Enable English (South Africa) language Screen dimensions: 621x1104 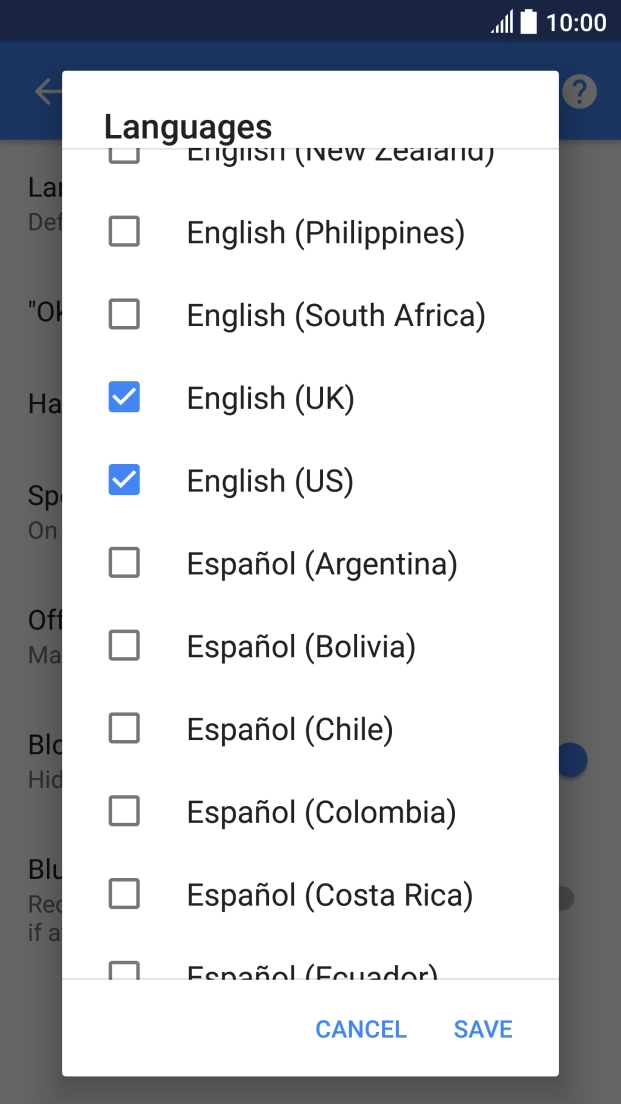click(x=124, y=314)
